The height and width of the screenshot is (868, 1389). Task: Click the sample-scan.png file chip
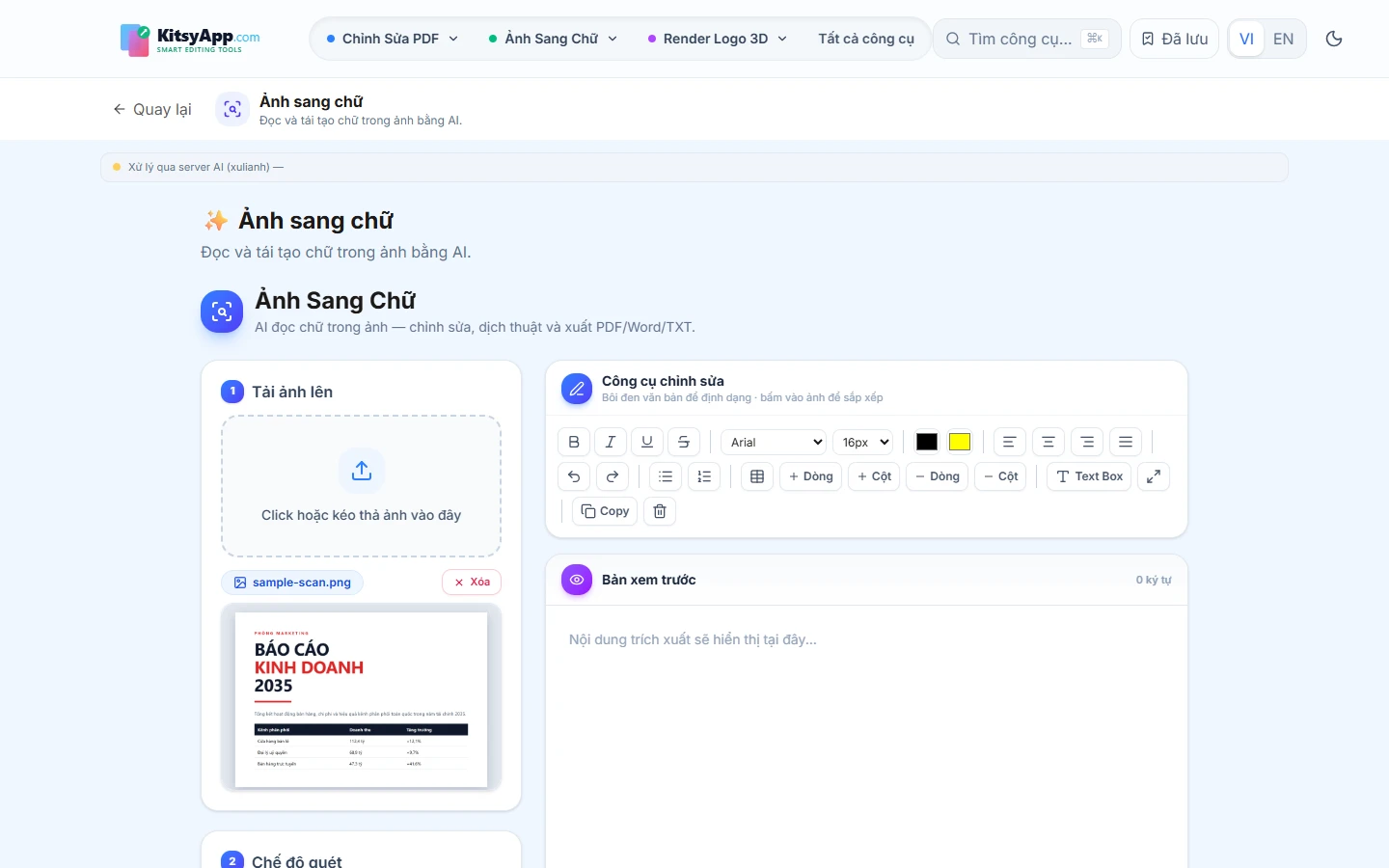(292, 582)
